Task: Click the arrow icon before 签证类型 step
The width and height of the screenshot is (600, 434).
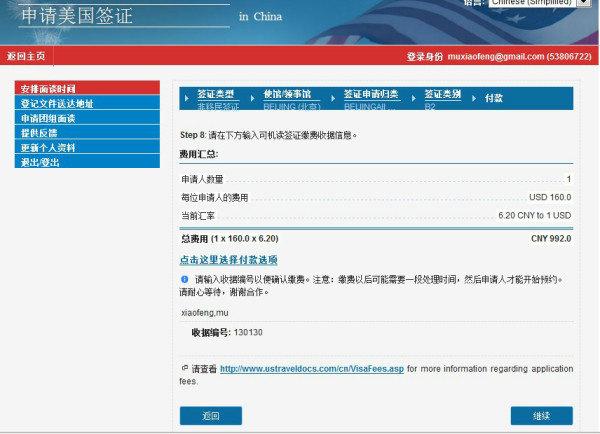Action: [186, 98]
